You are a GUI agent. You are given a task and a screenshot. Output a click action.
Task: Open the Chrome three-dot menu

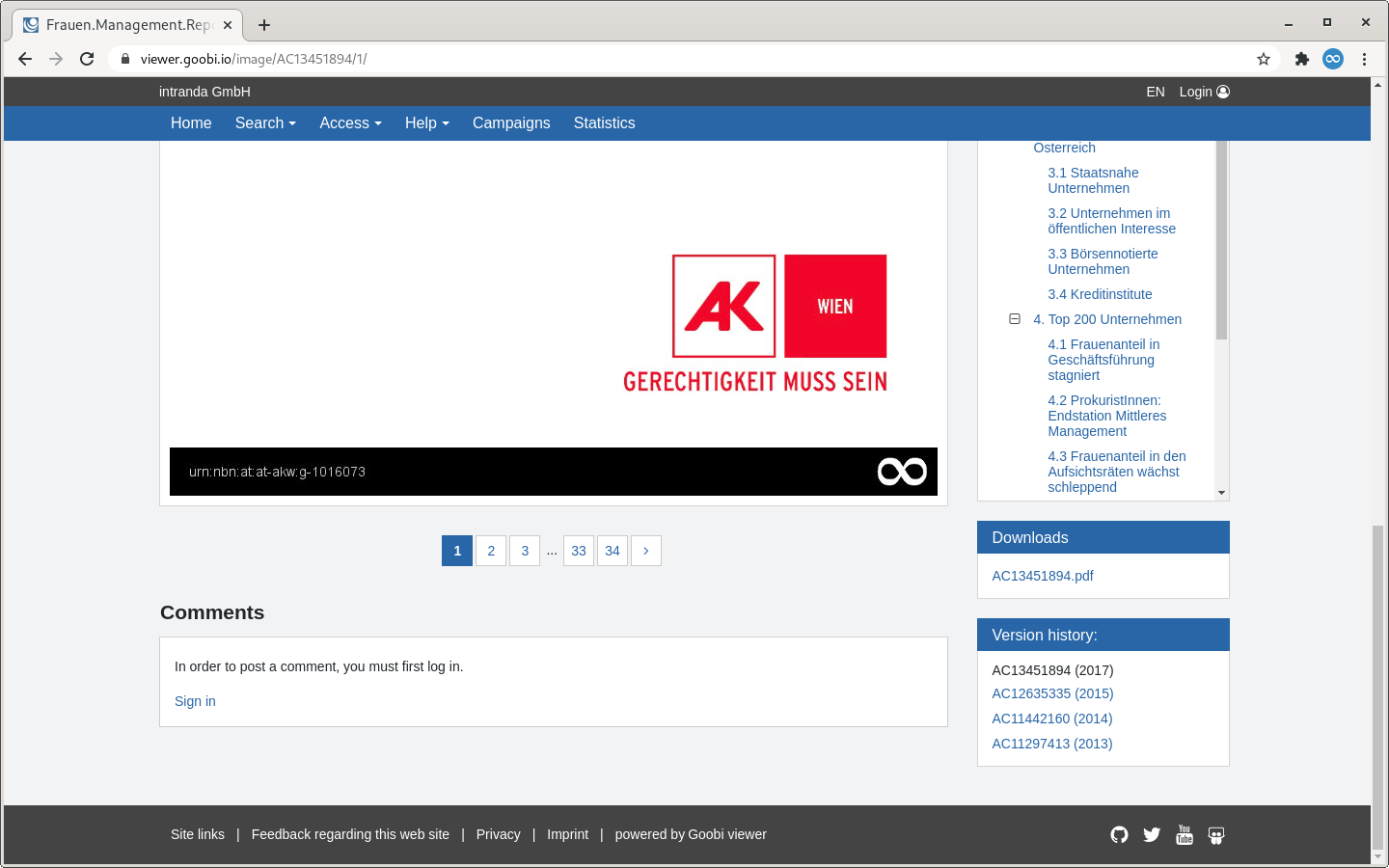tap(1364, 59)
